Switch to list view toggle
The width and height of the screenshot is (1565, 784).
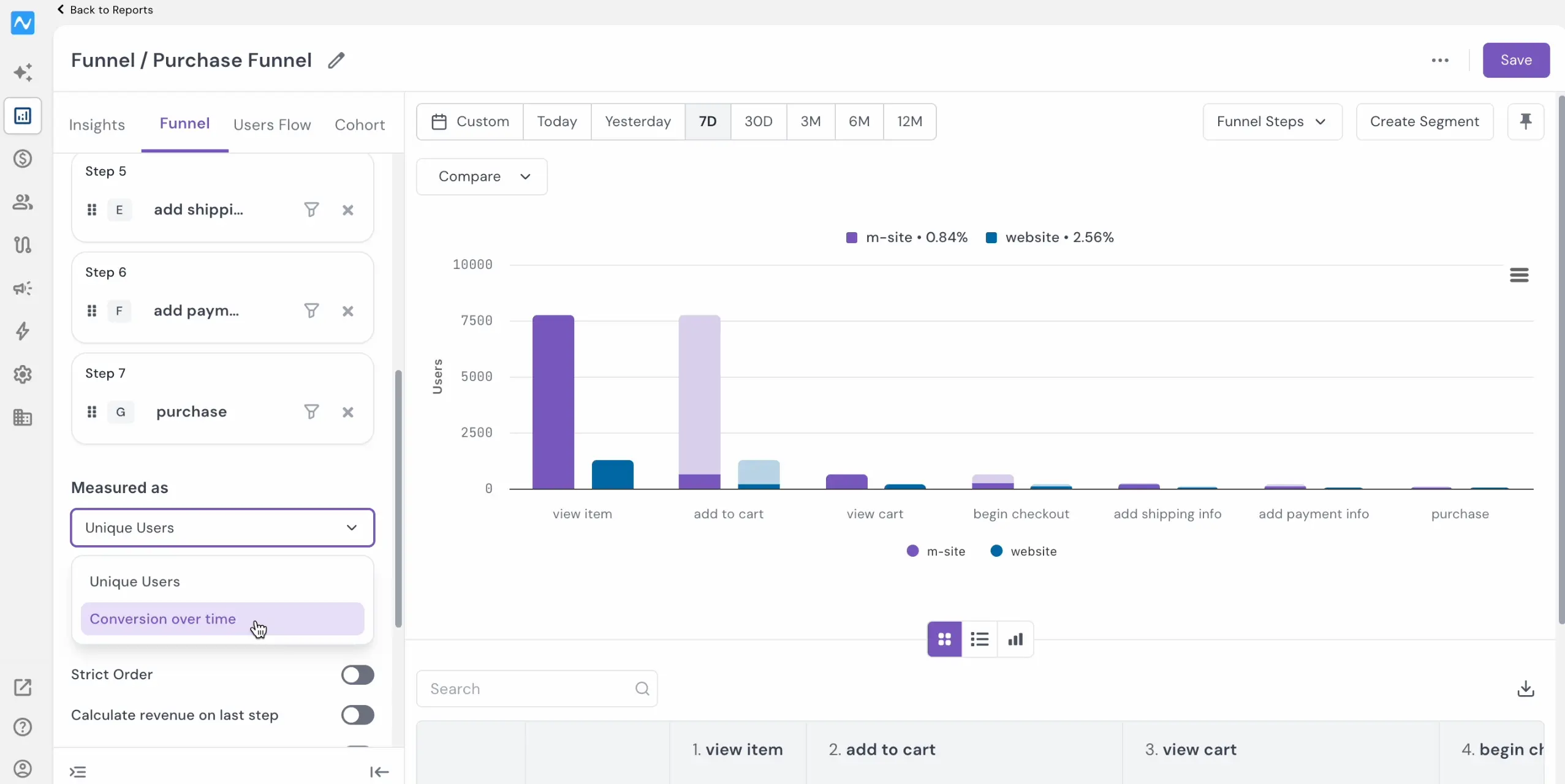click(980, 639)
